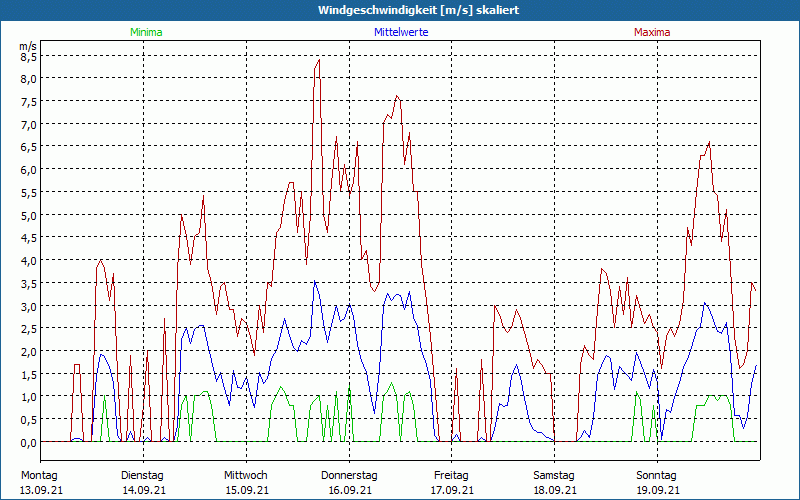Viewport: 800px width, 500px height.
Task: Click the chart title 'Windgeschwindigkeit [m/s] skaliert'
Action: 418,10
